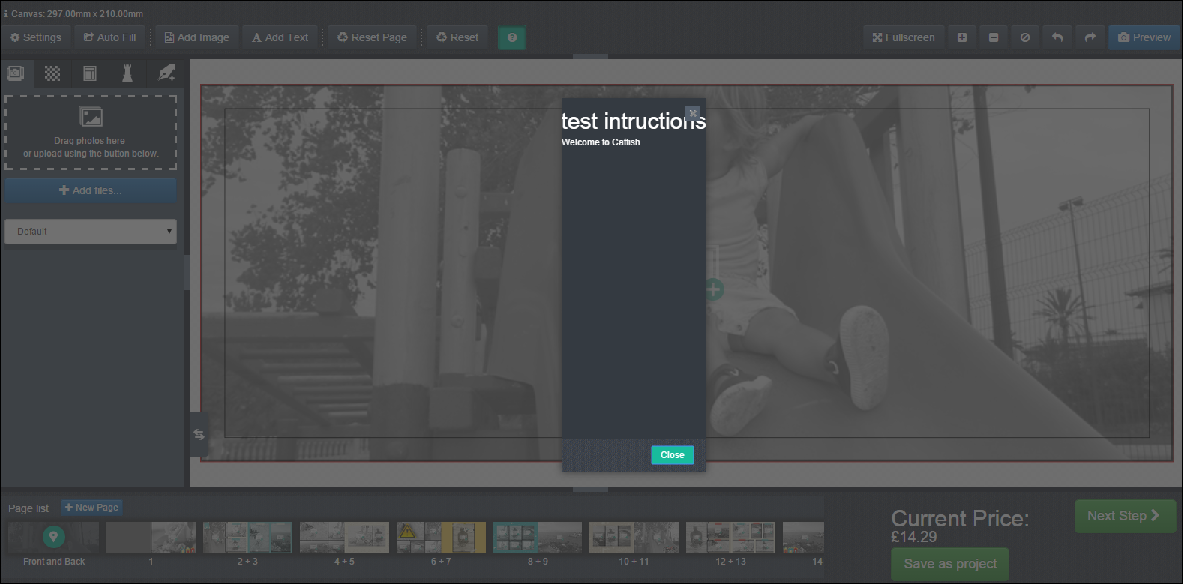Screen dimensions: 1183x584
Task: Select pages 6 + 7 thumbnail
Action: point(441,538)
